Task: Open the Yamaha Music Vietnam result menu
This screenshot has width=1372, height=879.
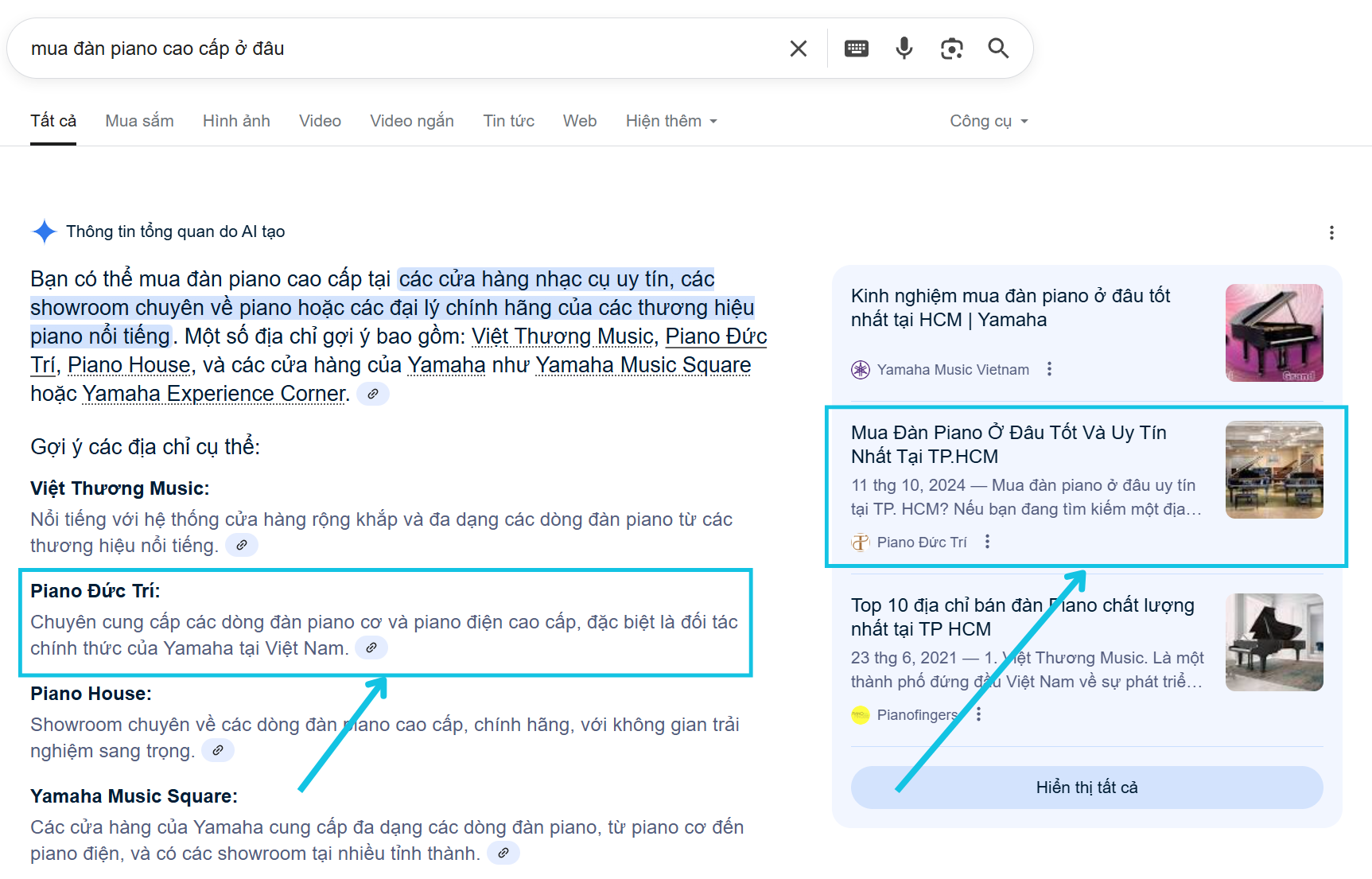Action: [1050, 368]
